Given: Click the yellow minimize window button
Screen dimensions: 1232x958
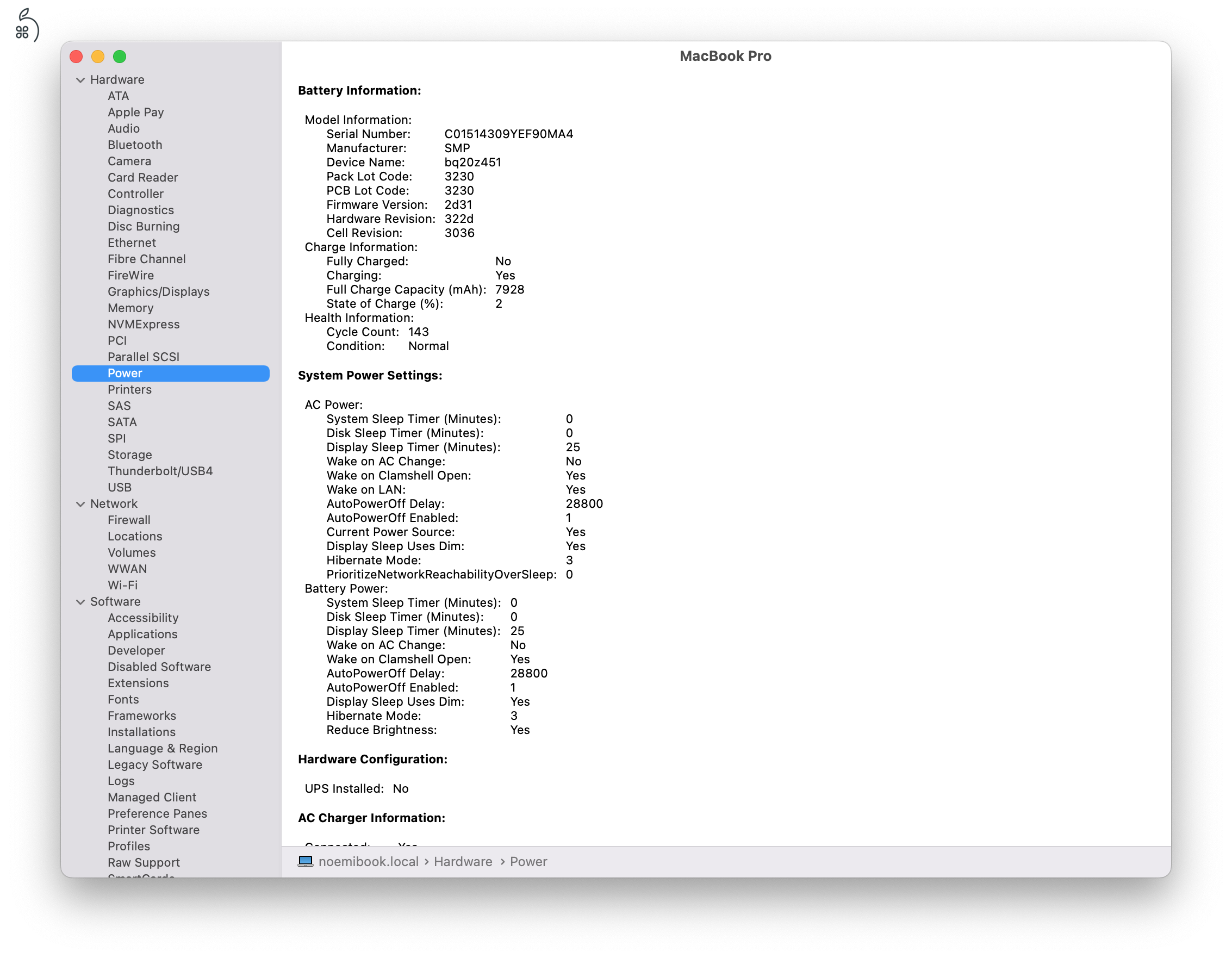Looking at the screenshot, I should 97,57.
